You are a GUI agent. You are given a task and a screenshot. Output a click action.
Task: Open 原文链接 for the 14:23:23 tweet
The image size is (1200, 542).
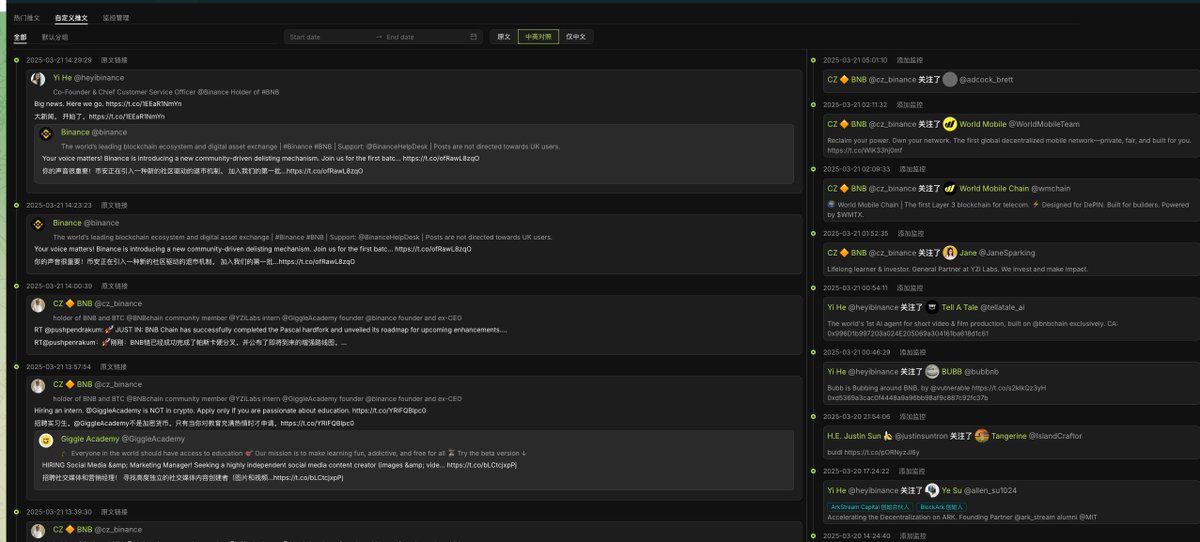coord(114,204)
